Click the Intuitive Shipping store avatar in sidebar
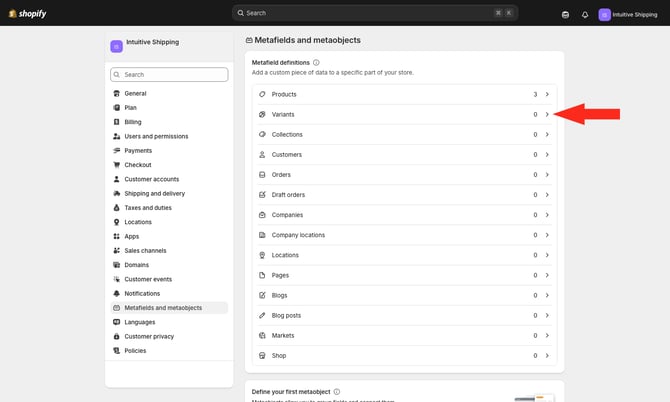Screen dimensions: 670x402 (x=116, y=46)
